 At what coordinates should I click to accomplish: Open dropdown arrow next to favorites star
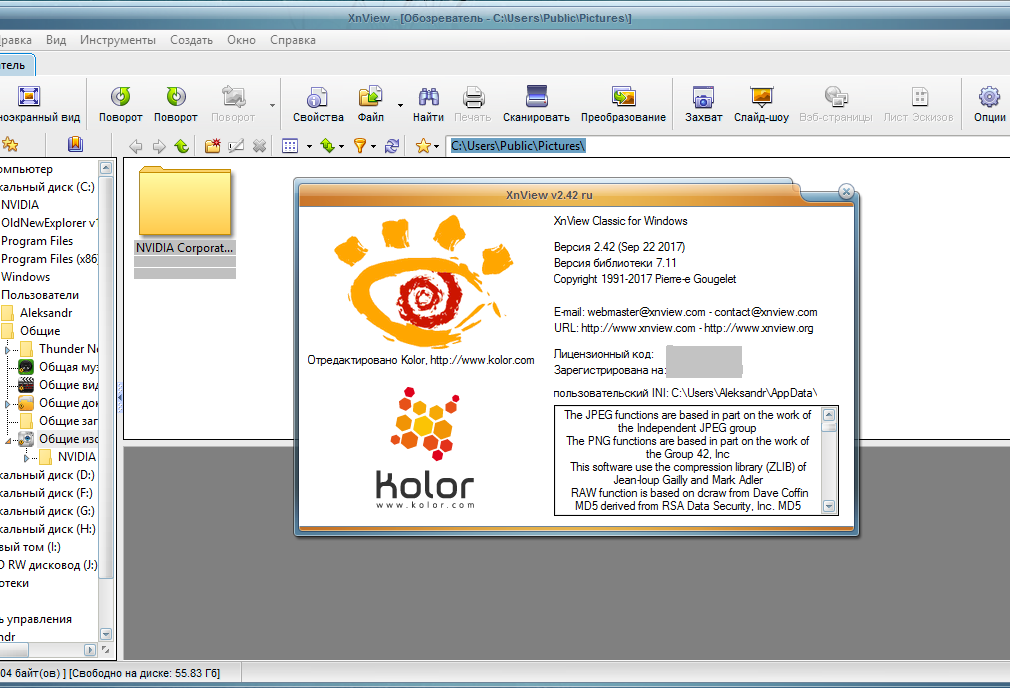[x=437, y=147]
